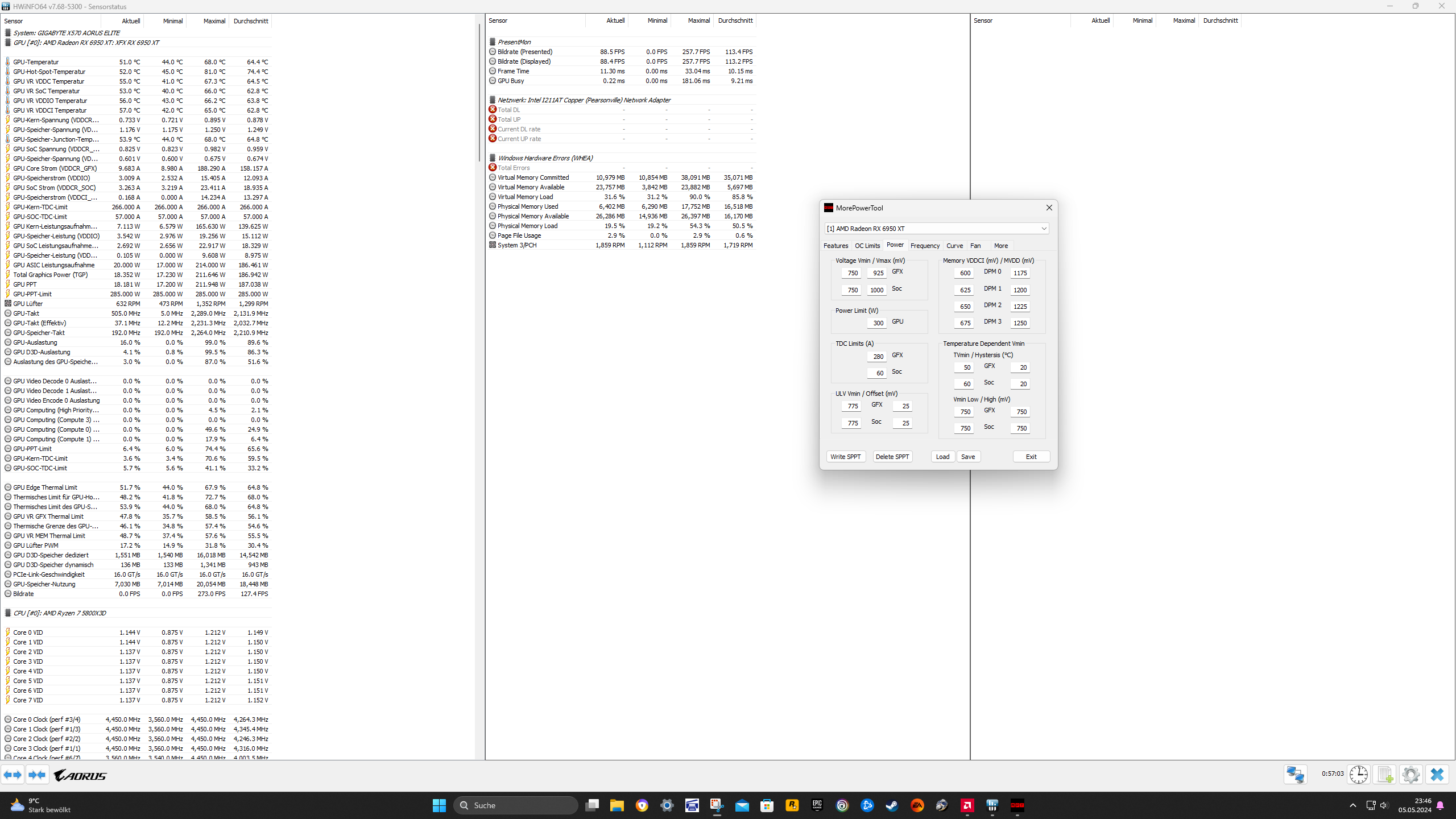1456x819 pixels.
Task: Start logging with the sheet-plus icon
Action: 1385,774
